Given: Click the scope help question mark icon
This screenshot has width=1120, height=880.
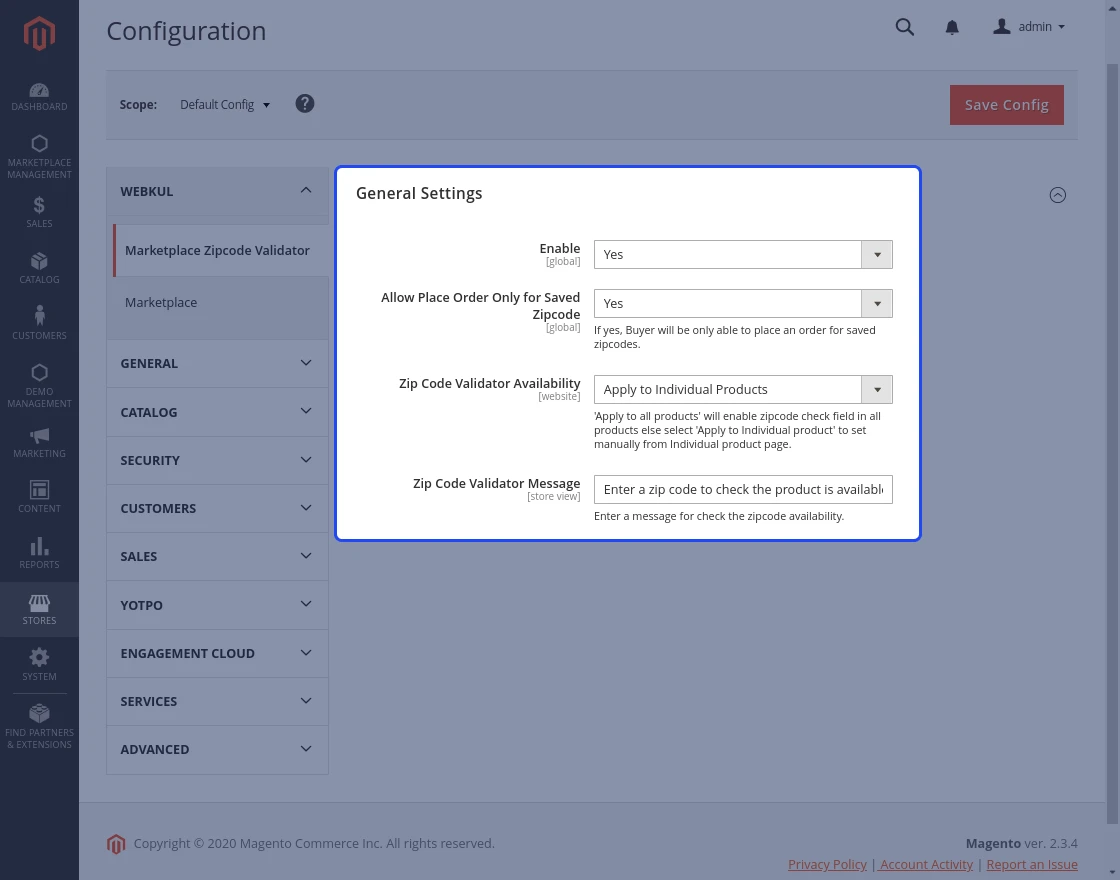Looking at the screenshot, I should [305, 104].
